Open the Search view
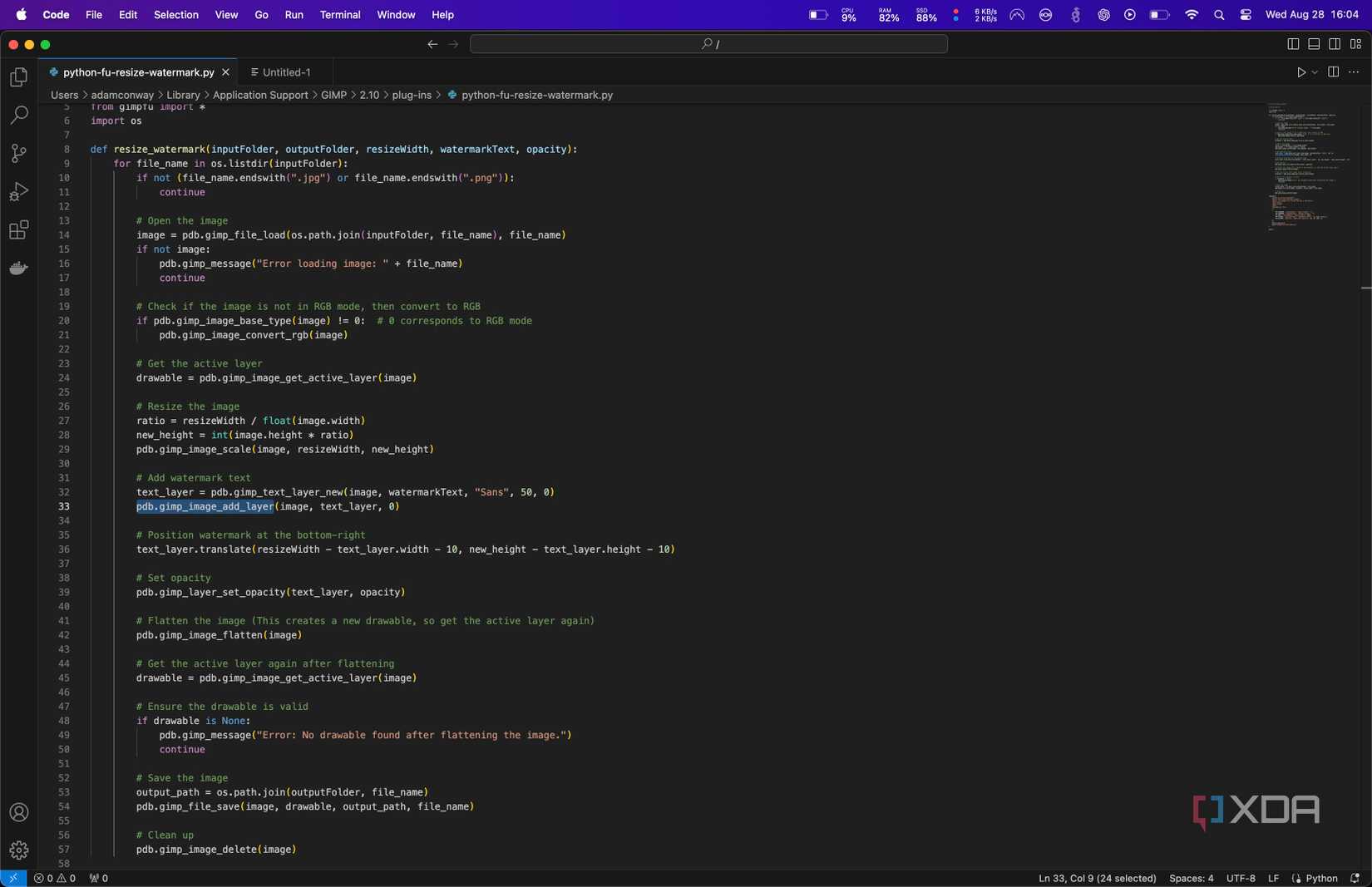The height and width of the screenshot is (887, 1372). [x=18, y=115]
